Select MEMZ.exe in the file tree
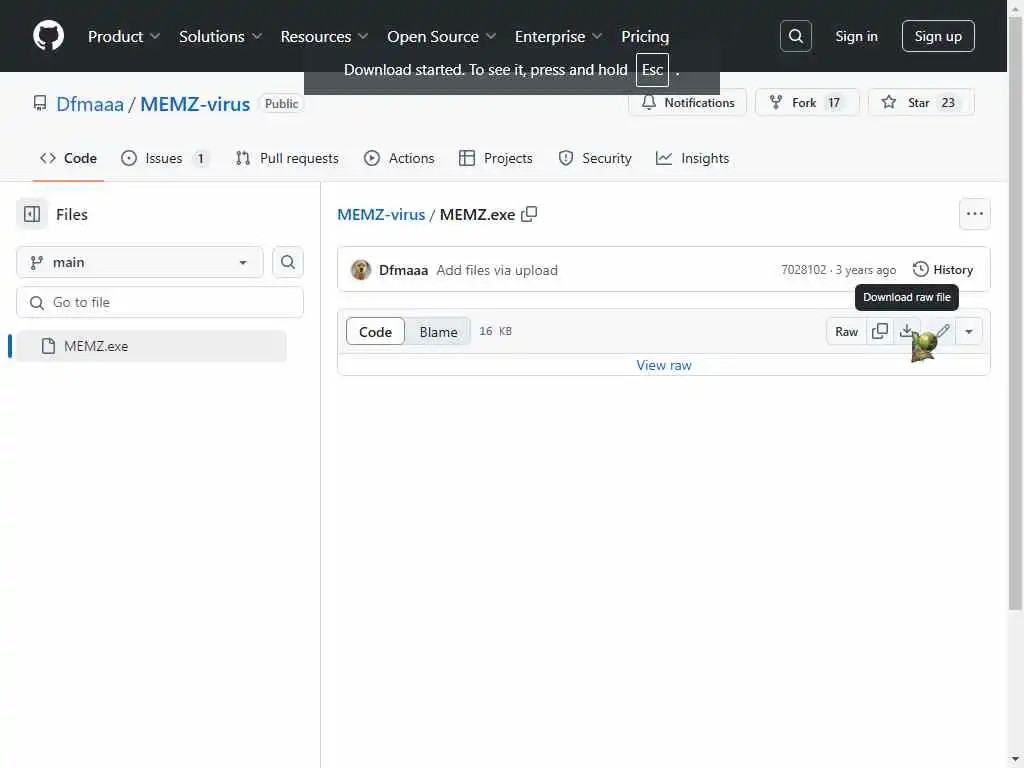1024x768 pixels. pos(151,346)
